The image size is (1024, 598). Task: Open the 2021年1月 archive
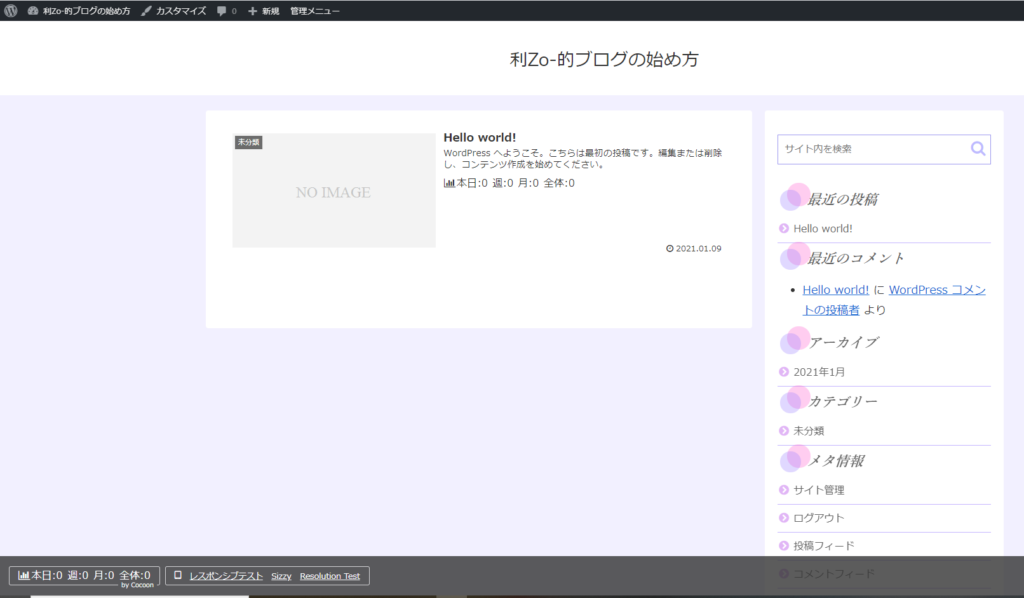pyautogui.click(x=819, y=372)
